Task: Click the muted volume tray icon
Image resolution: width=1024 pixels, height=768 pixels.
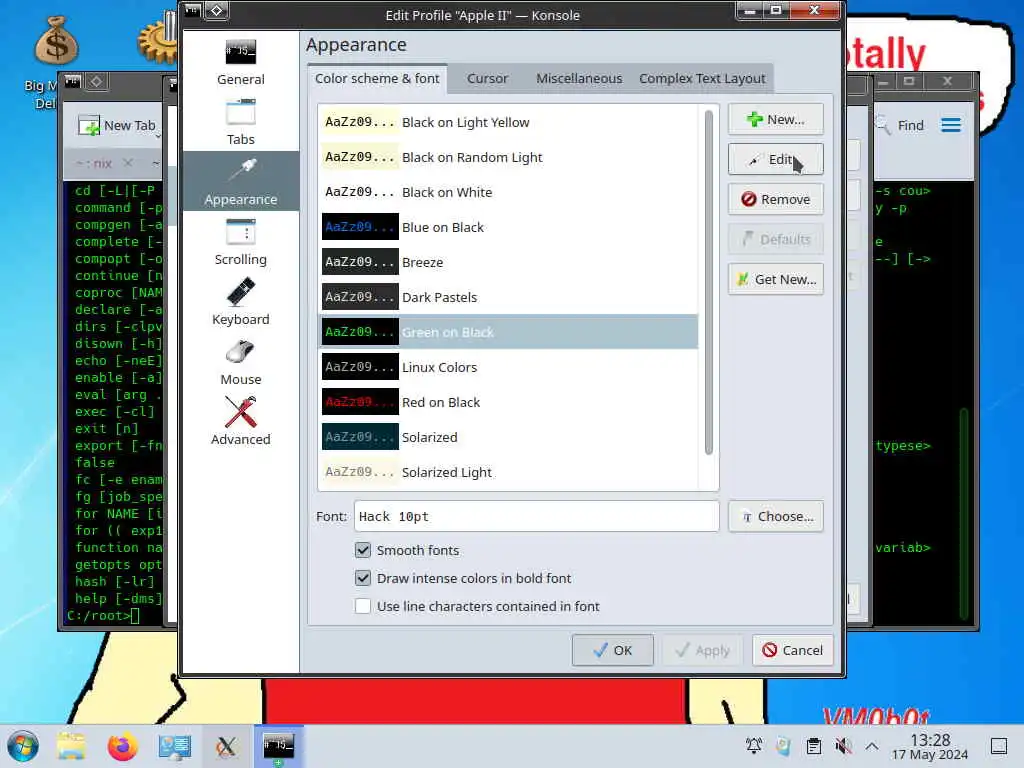Action: pyautogui.click(x=843, y=745)
